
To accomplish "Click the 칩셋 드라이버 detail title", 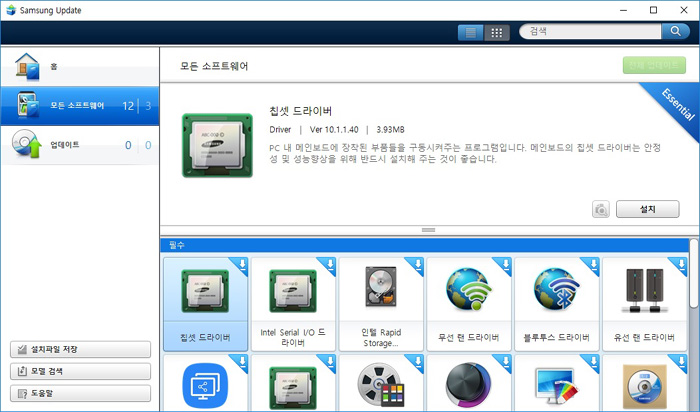I will click(x=300, y=111).
